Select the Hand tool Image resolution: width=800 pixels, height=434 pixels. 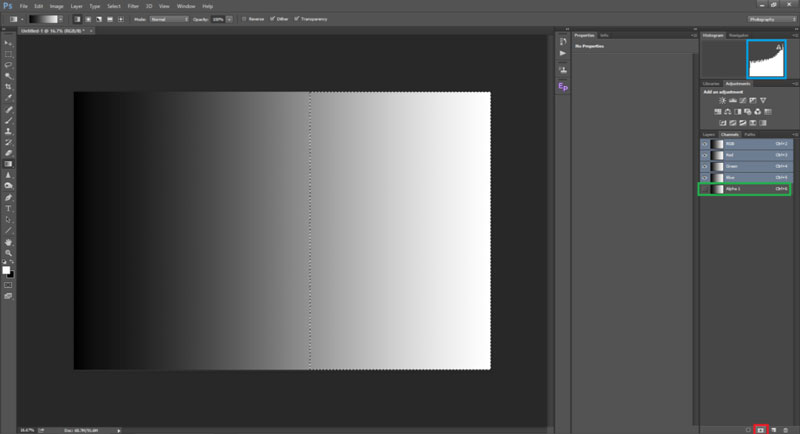9,241
